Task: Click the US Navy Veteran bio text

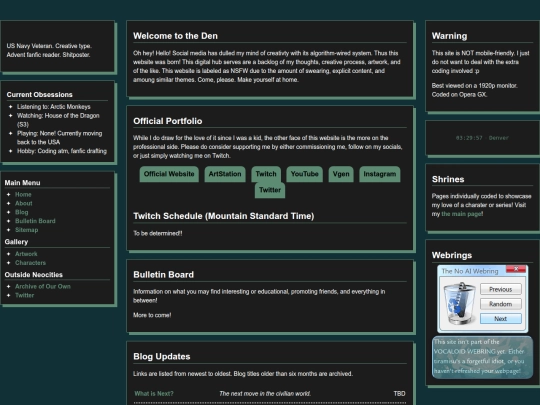Action: tap(49, 50)
